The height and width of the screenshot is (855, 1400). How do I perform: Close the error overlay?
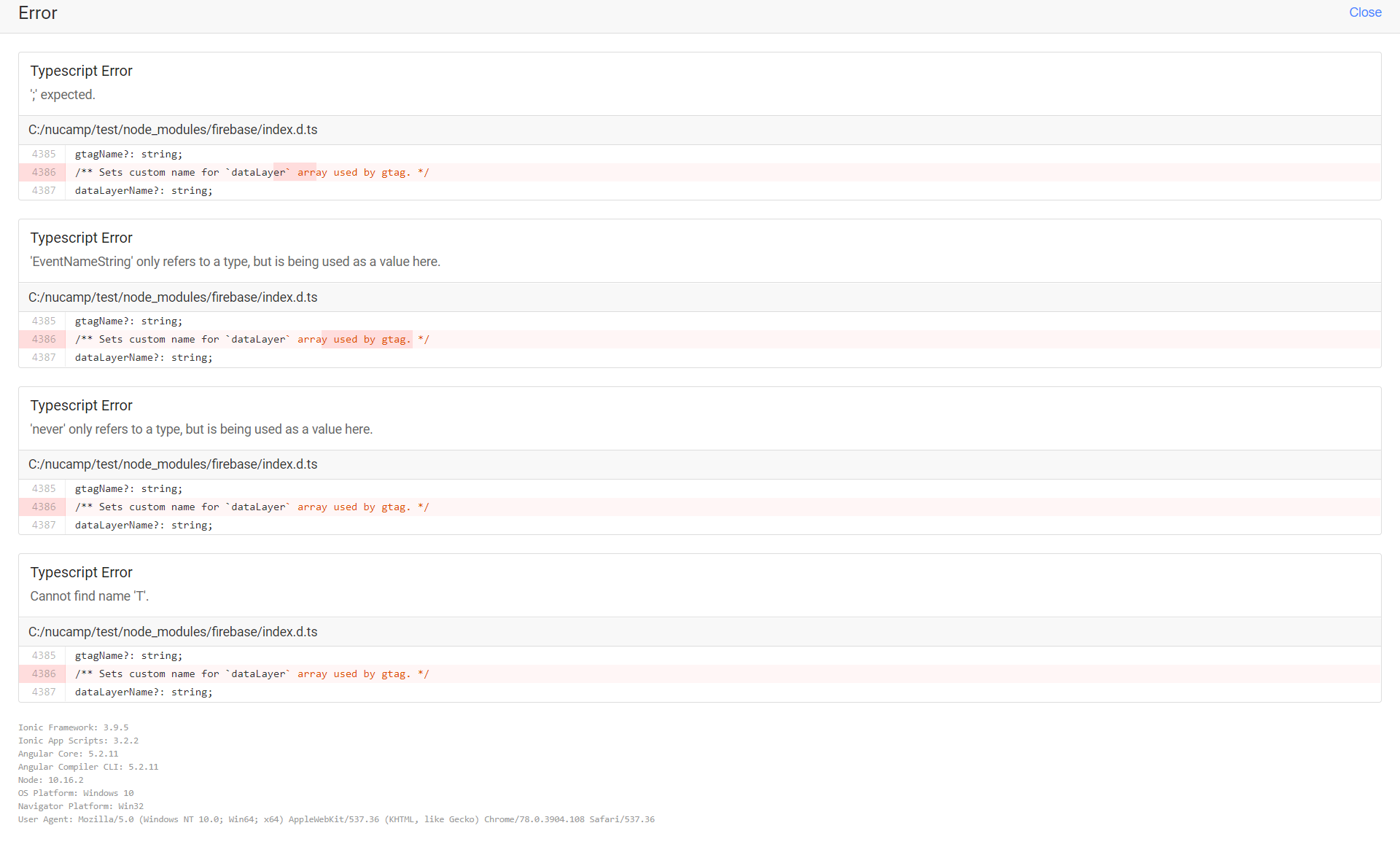point(1365,12)
